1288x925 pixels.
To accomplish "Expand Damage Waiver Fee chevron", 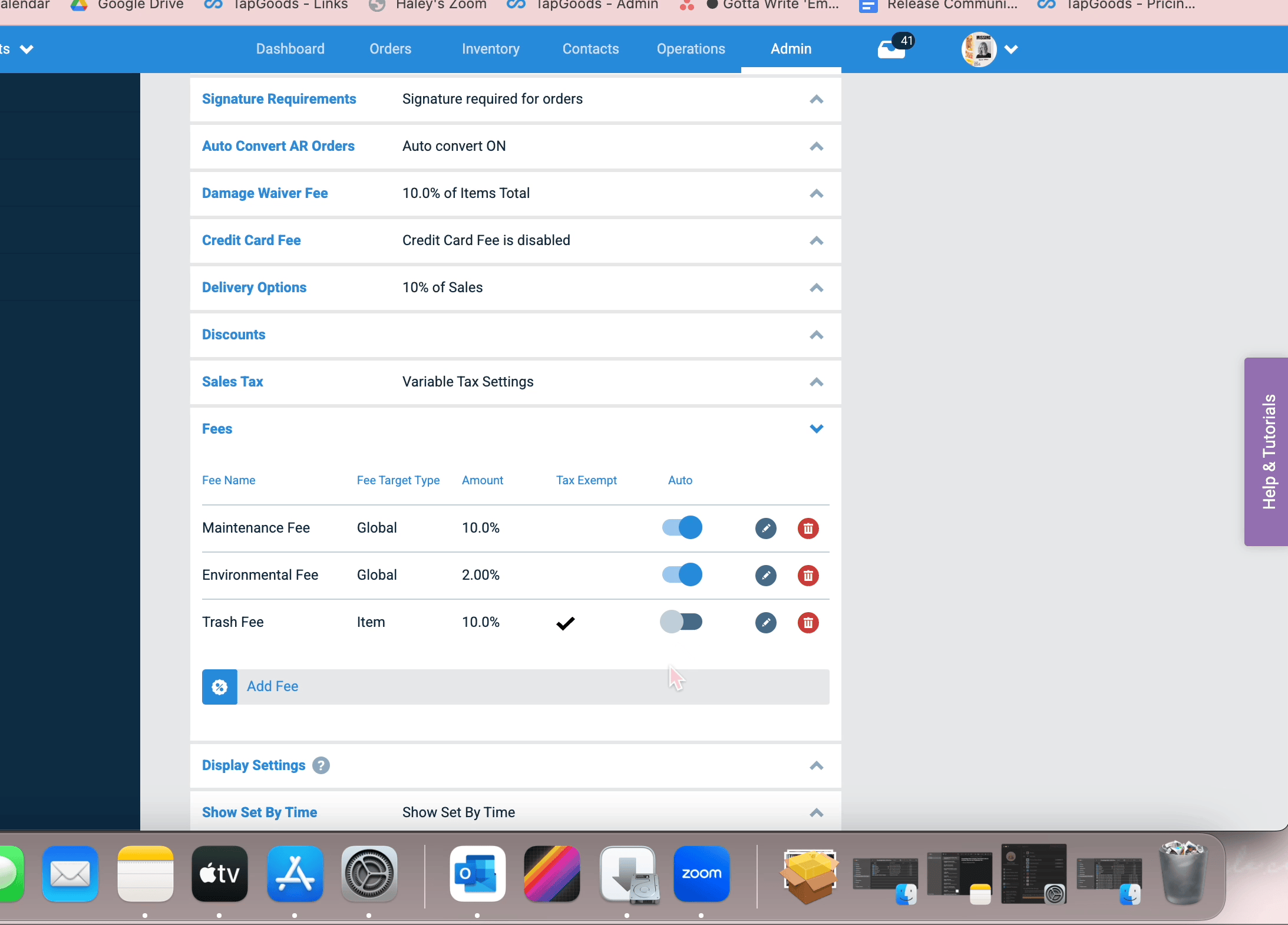I will [816, 193].
